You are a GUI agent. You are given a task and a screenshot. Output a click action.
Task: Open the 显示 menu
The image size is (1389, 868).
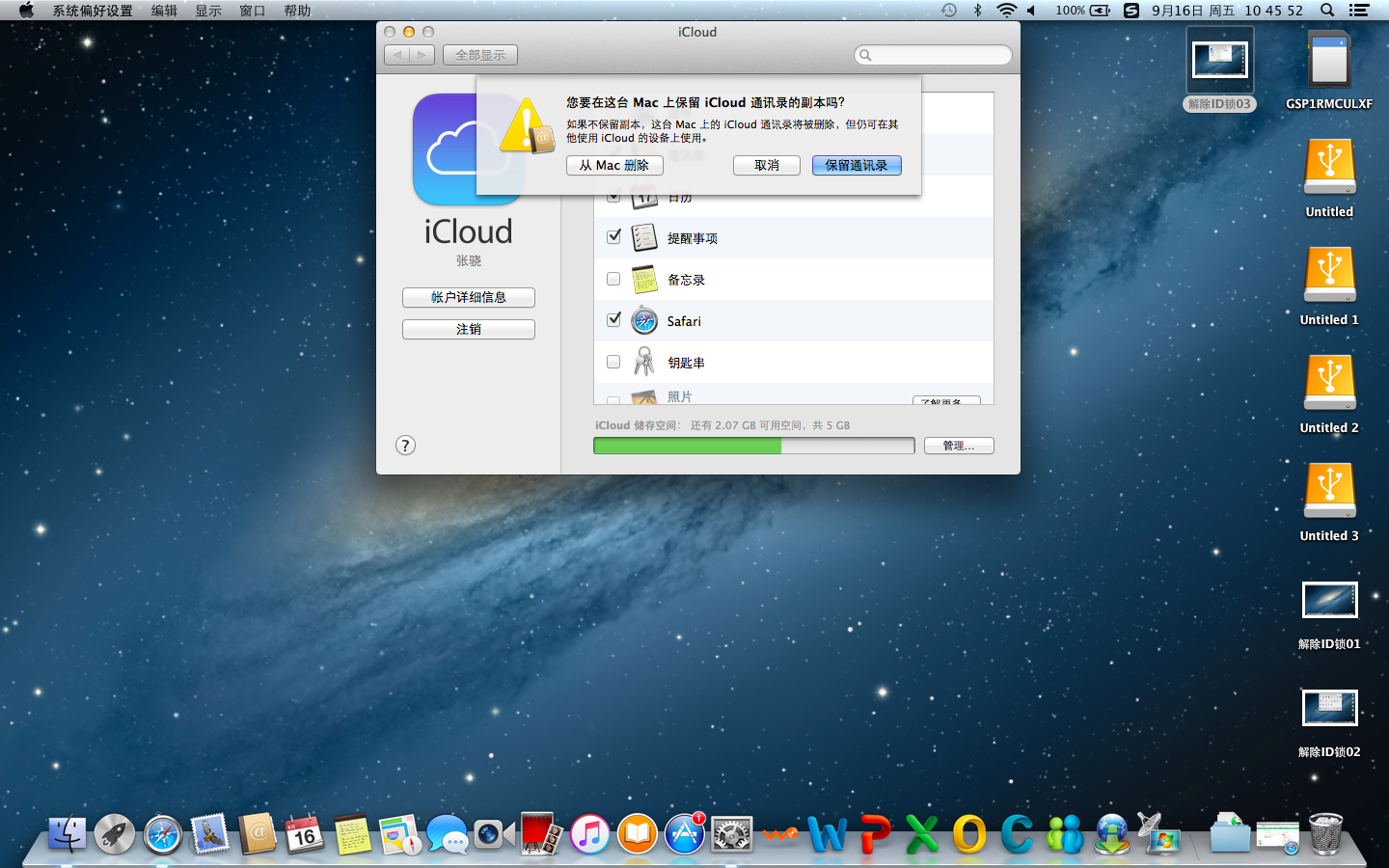(x=208, y=11)
